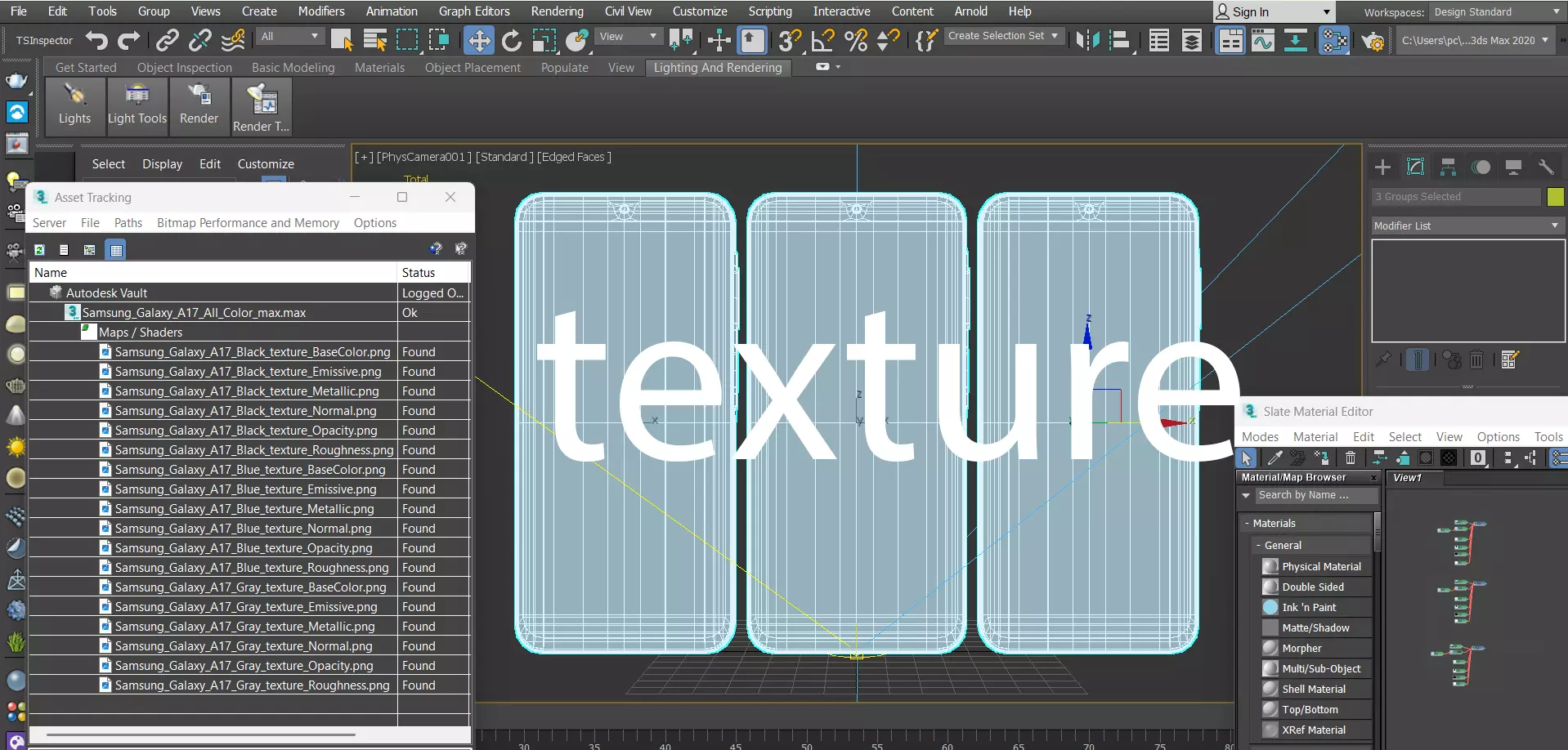Screen dimensions: 1568x750
Task: Click the Undo arrow in main toolbar
Action: (96, 40)
